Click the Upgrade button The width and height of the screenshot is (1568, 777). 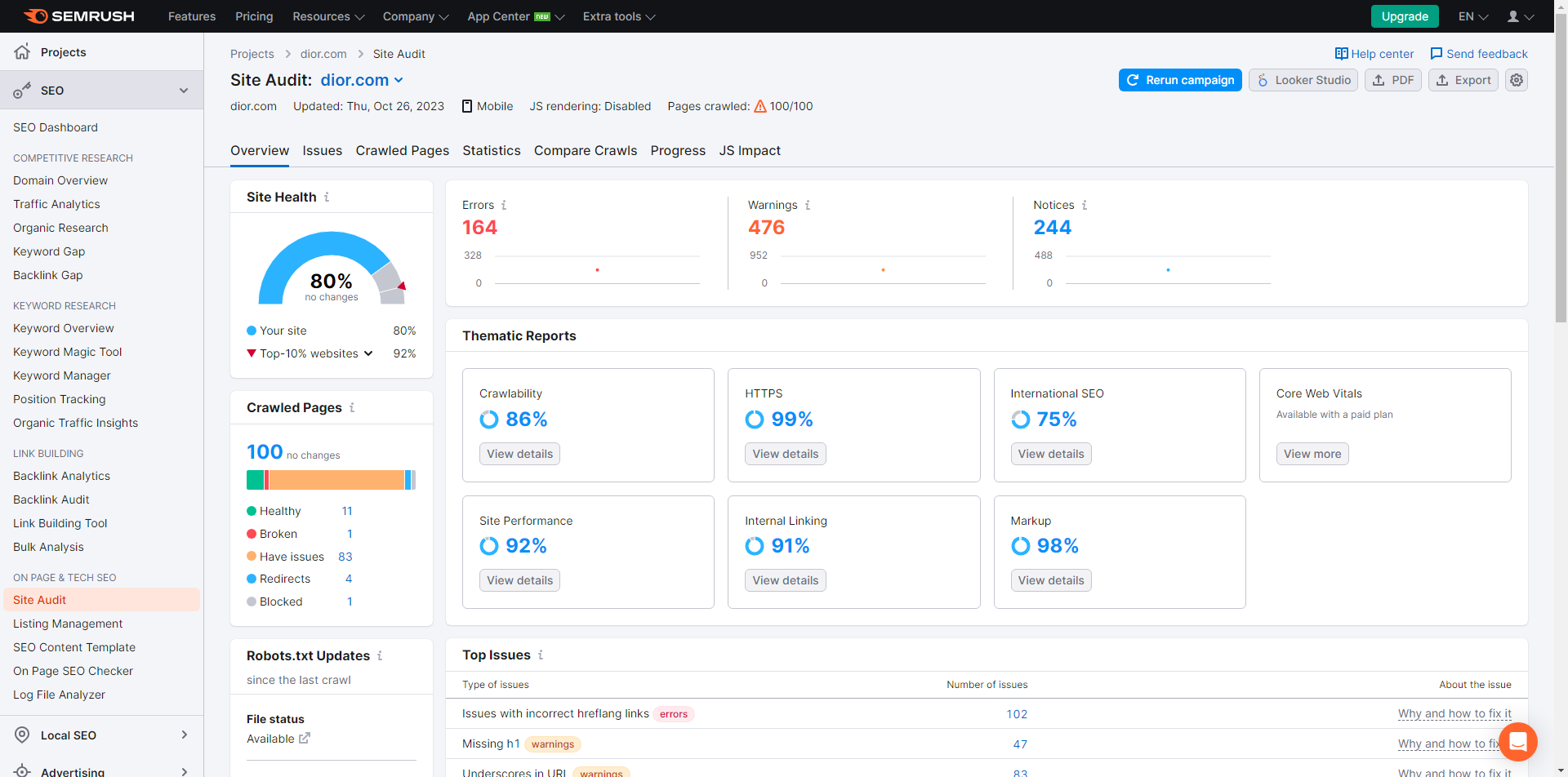(1405, 16)
